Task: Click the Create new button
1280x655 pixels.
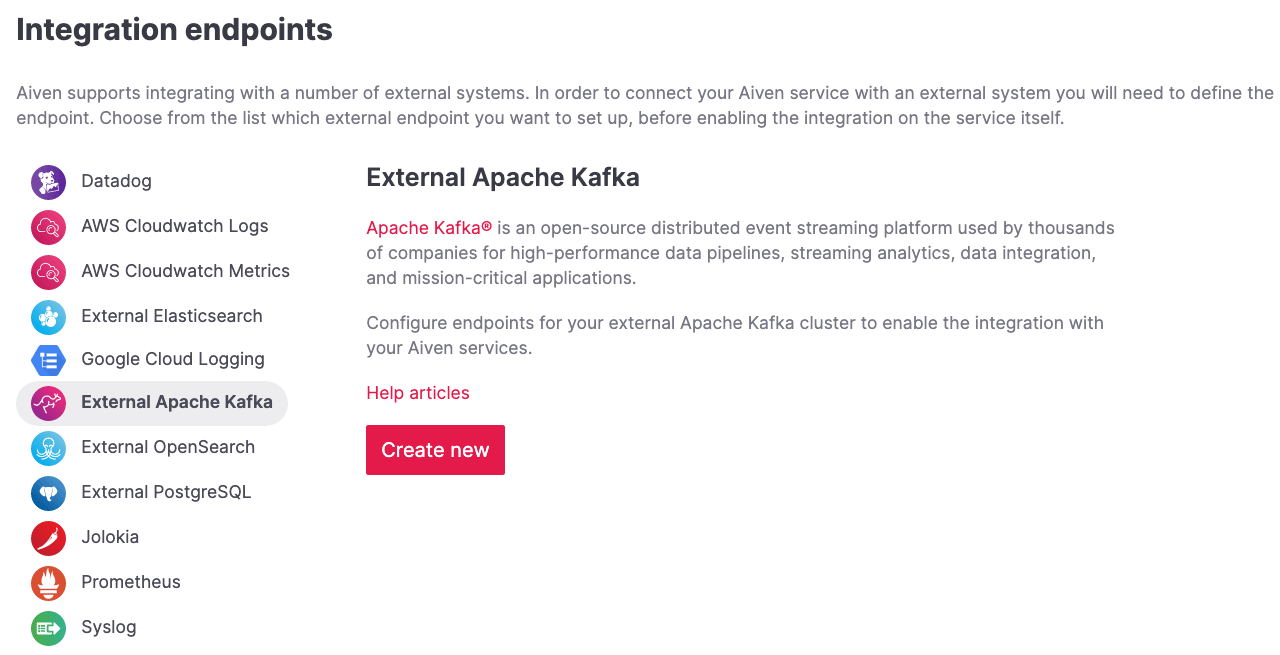Action: tap(435, 450)
